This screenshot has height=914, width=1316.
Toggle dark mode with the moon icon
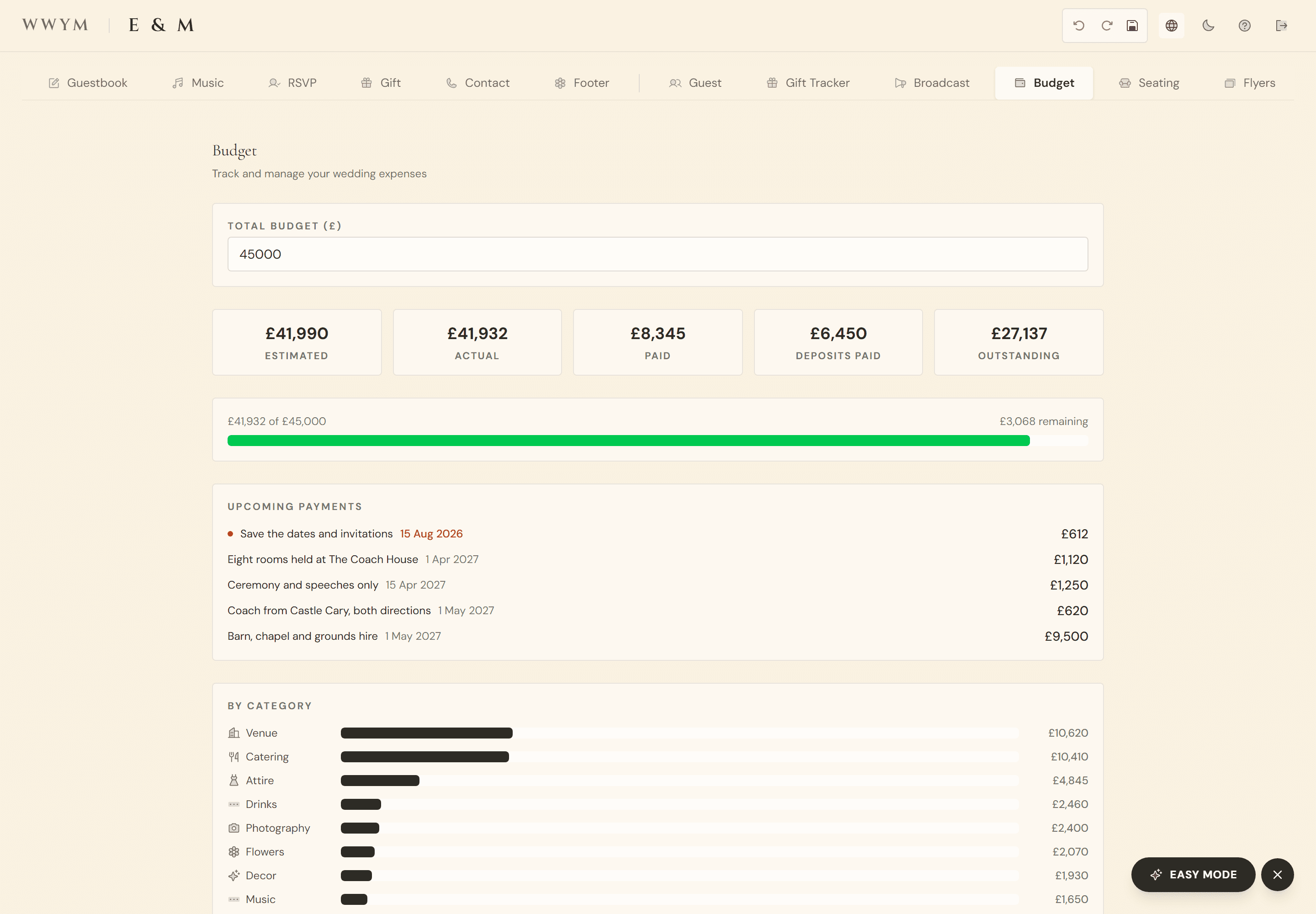click(1208, 26)
